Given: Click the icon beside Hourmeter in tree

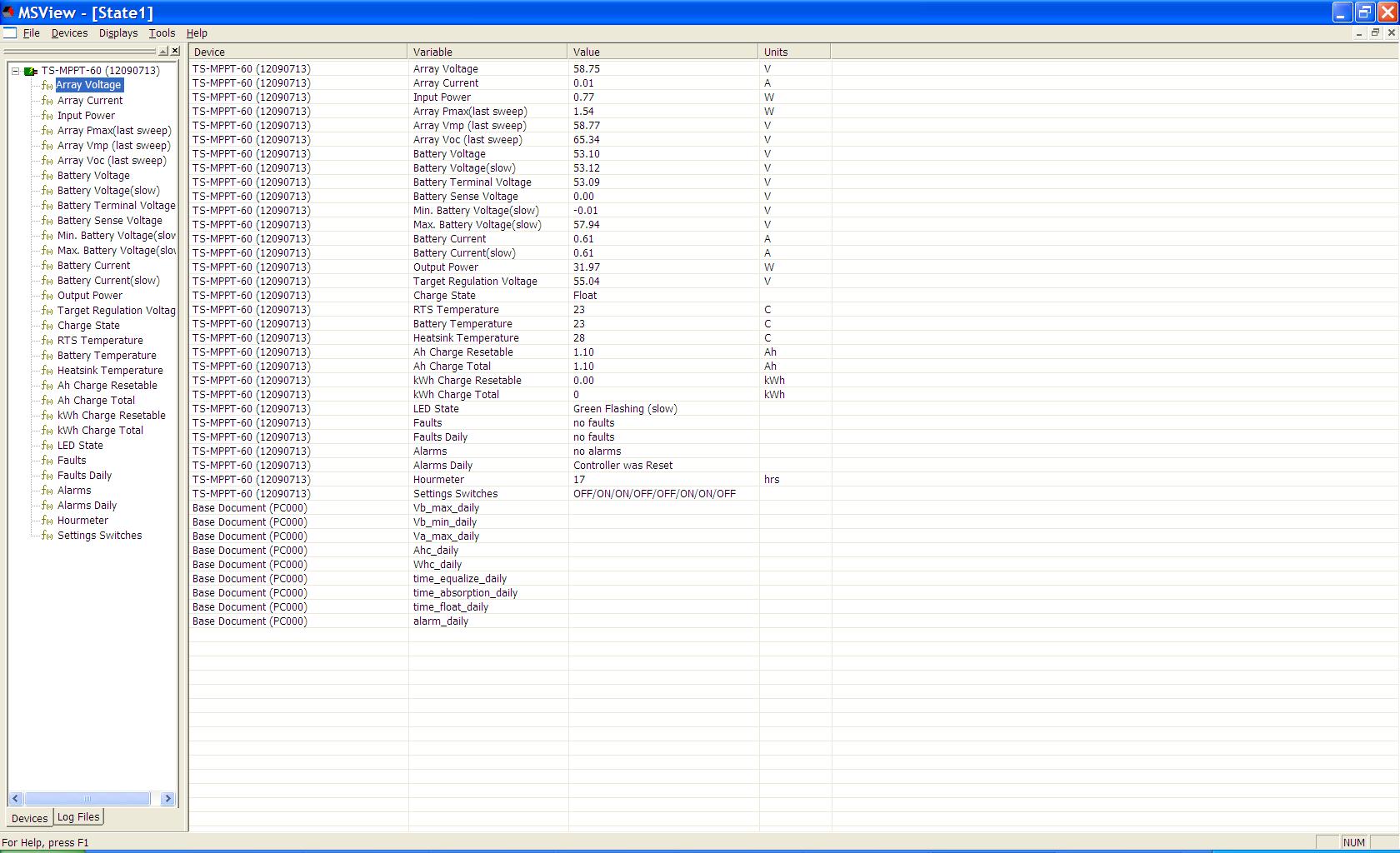Looking at the screenshot, I should point(47,521).
